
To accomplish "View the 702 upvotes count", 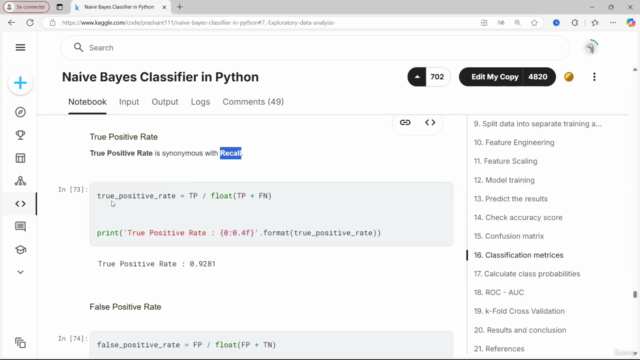I will [x=437, y=77].
